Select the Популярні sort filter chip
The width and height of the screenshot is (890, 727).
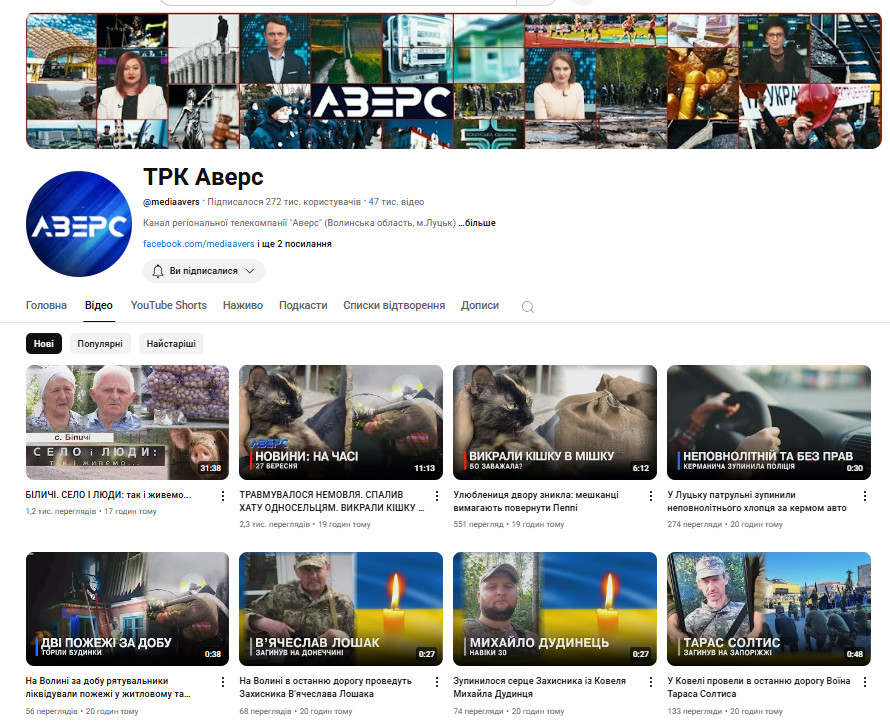click(x=100, y=344)
